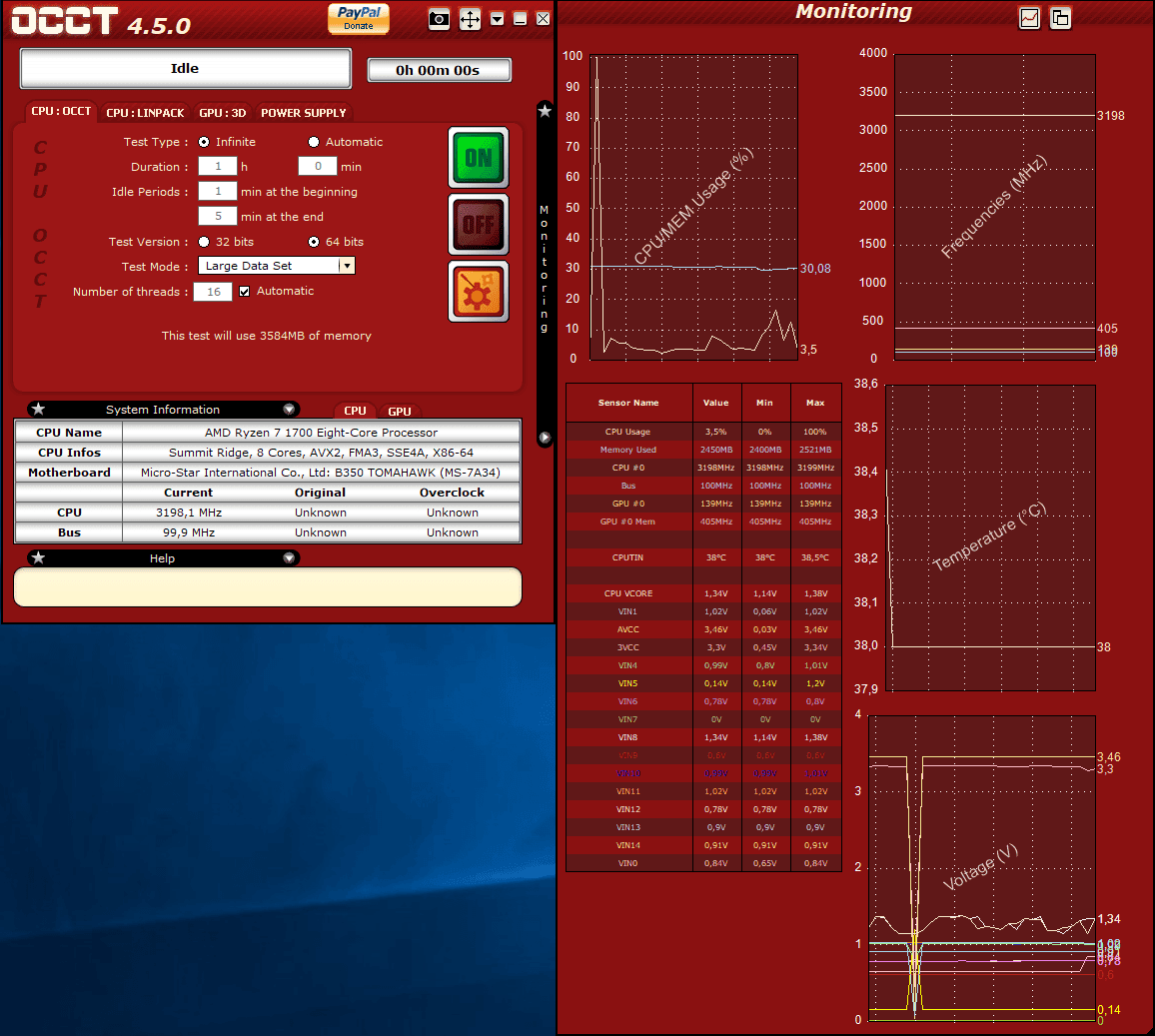This screenshot has height=1036, width=1155.
Task: Click the star icon on Monitoring sidebar
Action: [545, 111]
